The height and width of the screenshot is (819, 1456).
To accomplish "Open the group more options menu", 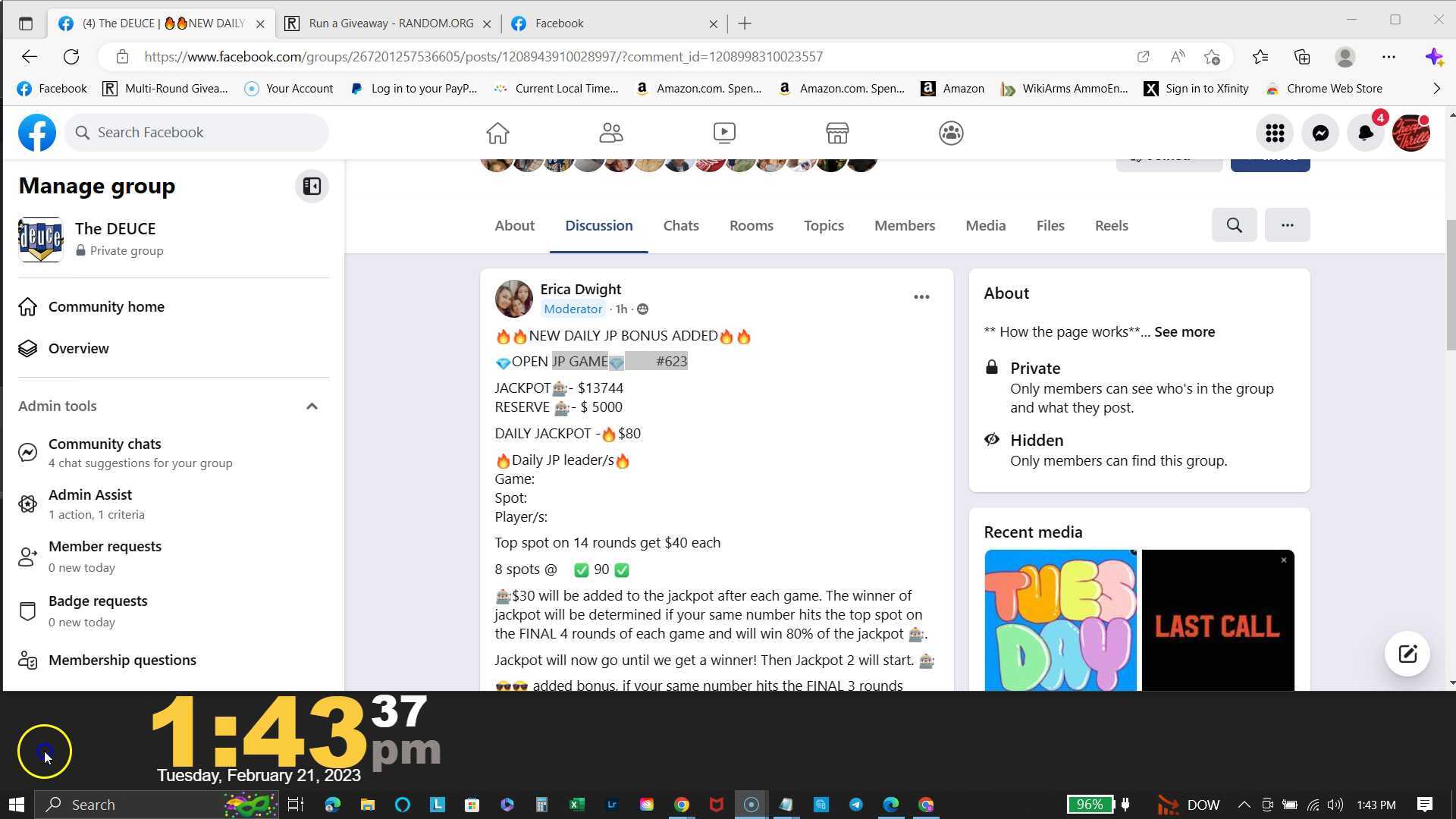I will 1287,225.
